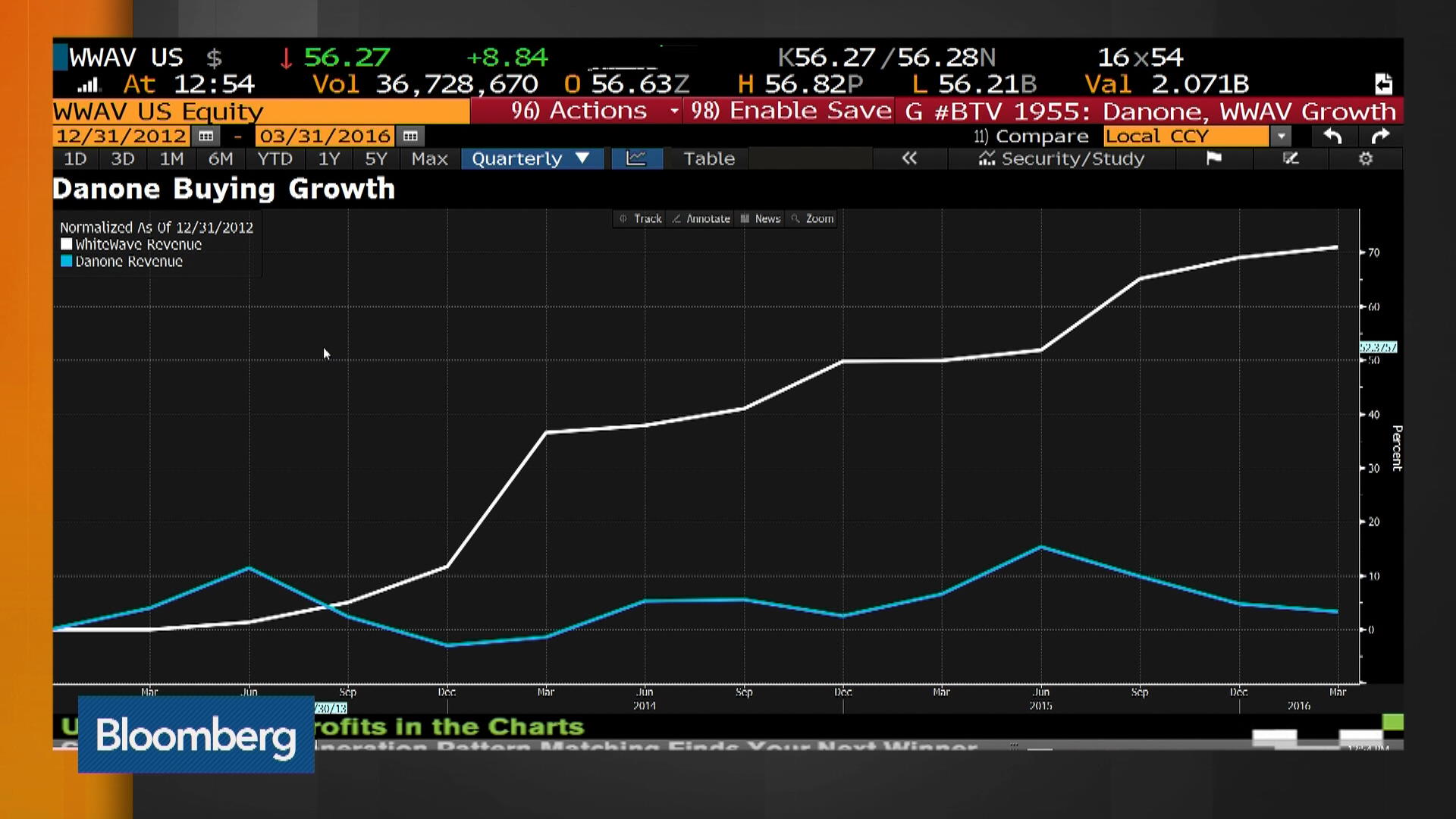Click the WWAV US Equity security field

261,111
